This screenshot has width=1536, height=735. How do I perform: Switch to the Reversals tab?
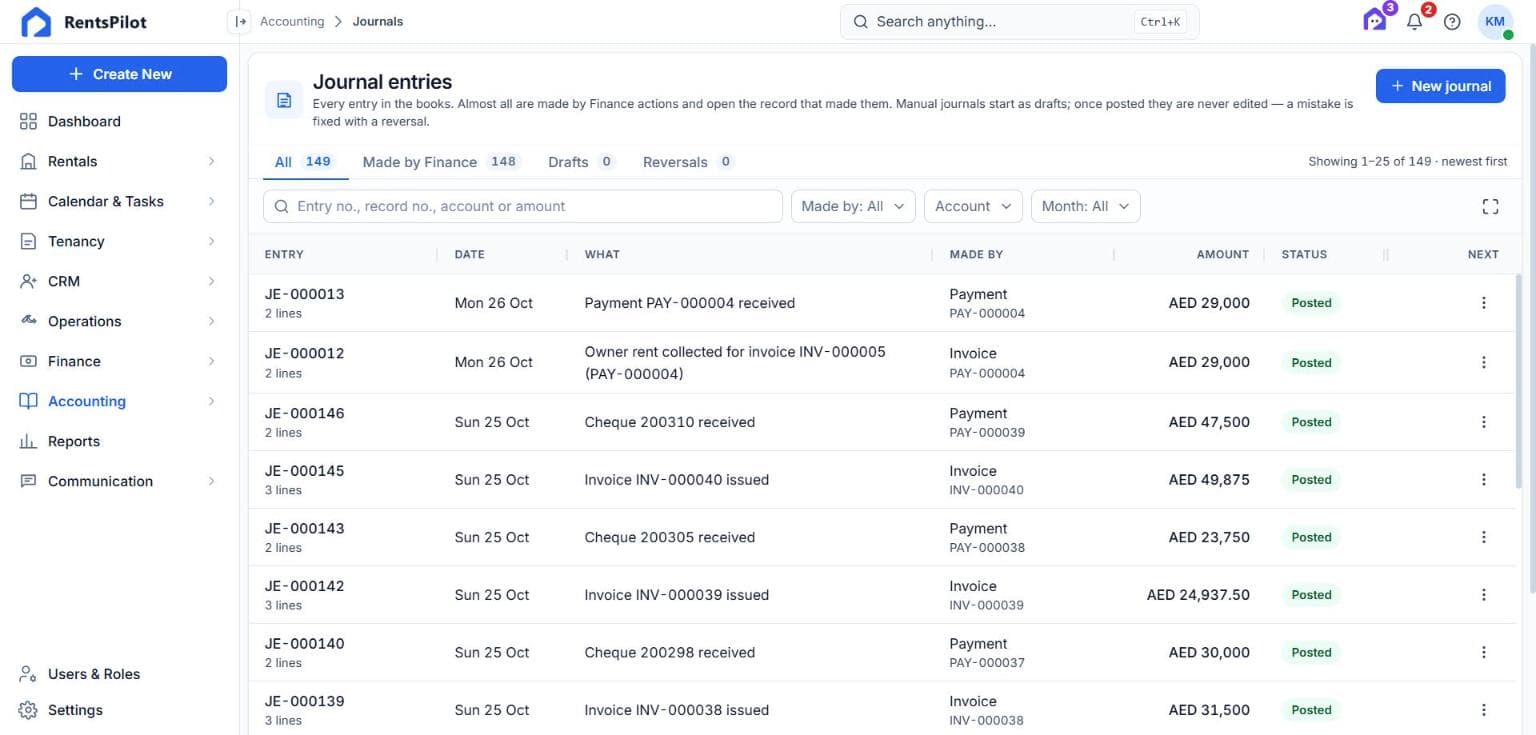click(x=688, y=162)
